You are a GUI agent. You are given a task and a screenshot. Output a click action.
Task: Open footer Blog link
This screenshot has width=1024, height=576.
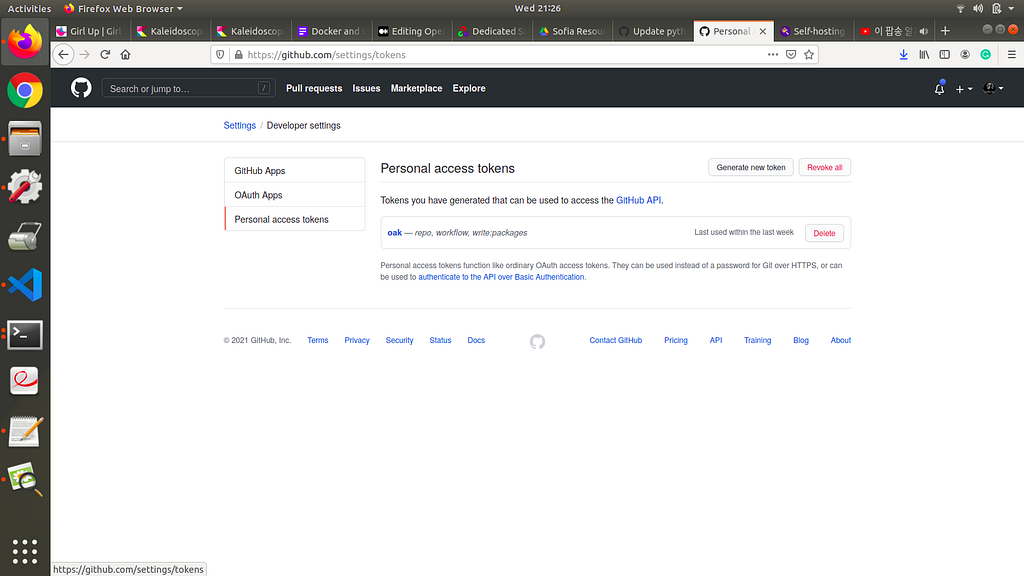click(x=801, y=340)
